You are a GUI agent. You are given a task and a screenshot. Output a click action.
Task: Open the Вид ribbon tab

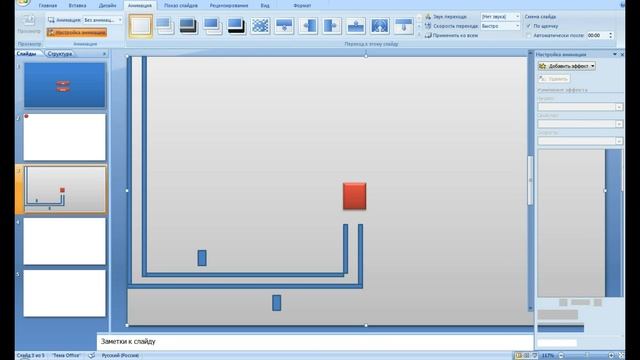[x=265, y=6]
